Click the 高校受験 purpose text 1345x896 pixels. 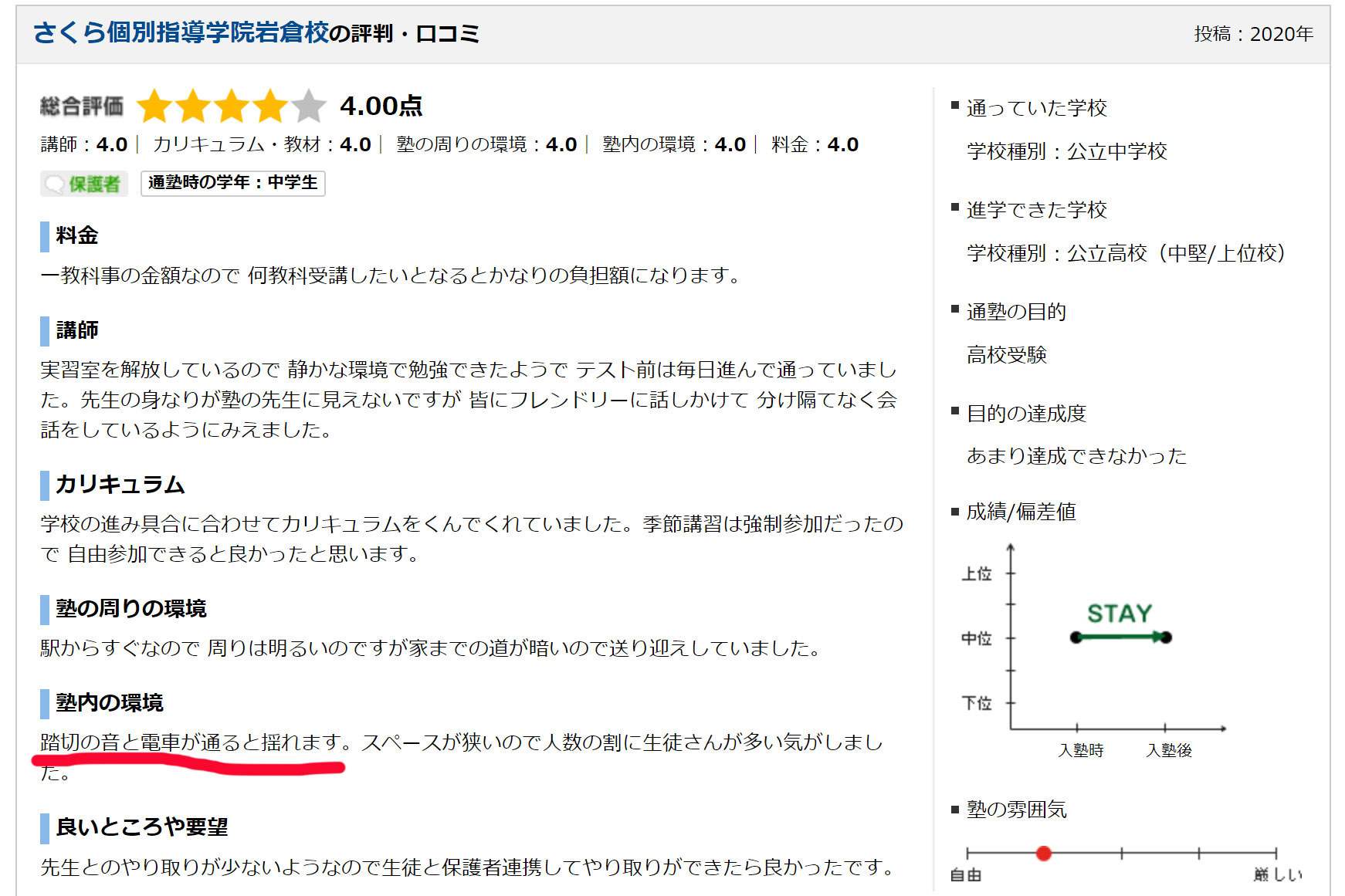click(1007, 355)
